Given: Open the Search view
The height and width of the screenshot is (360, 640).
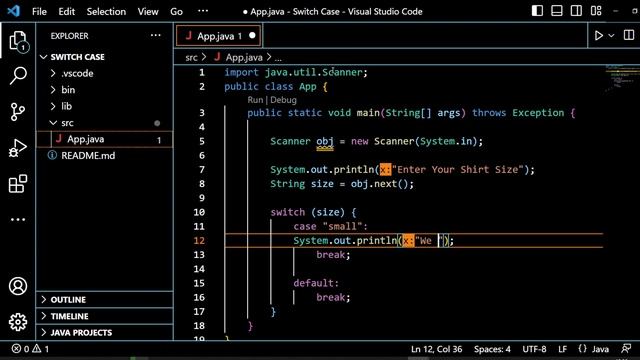Looking at the screenshot, I should pos(18,76).
